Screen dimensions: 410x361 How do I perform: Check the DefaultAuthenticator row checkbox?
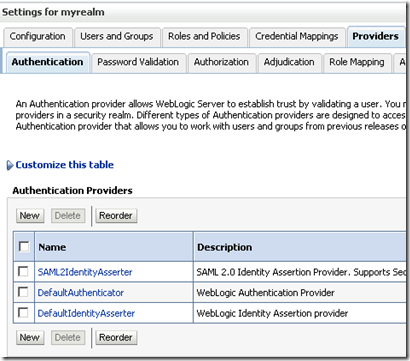coord(23,292)
